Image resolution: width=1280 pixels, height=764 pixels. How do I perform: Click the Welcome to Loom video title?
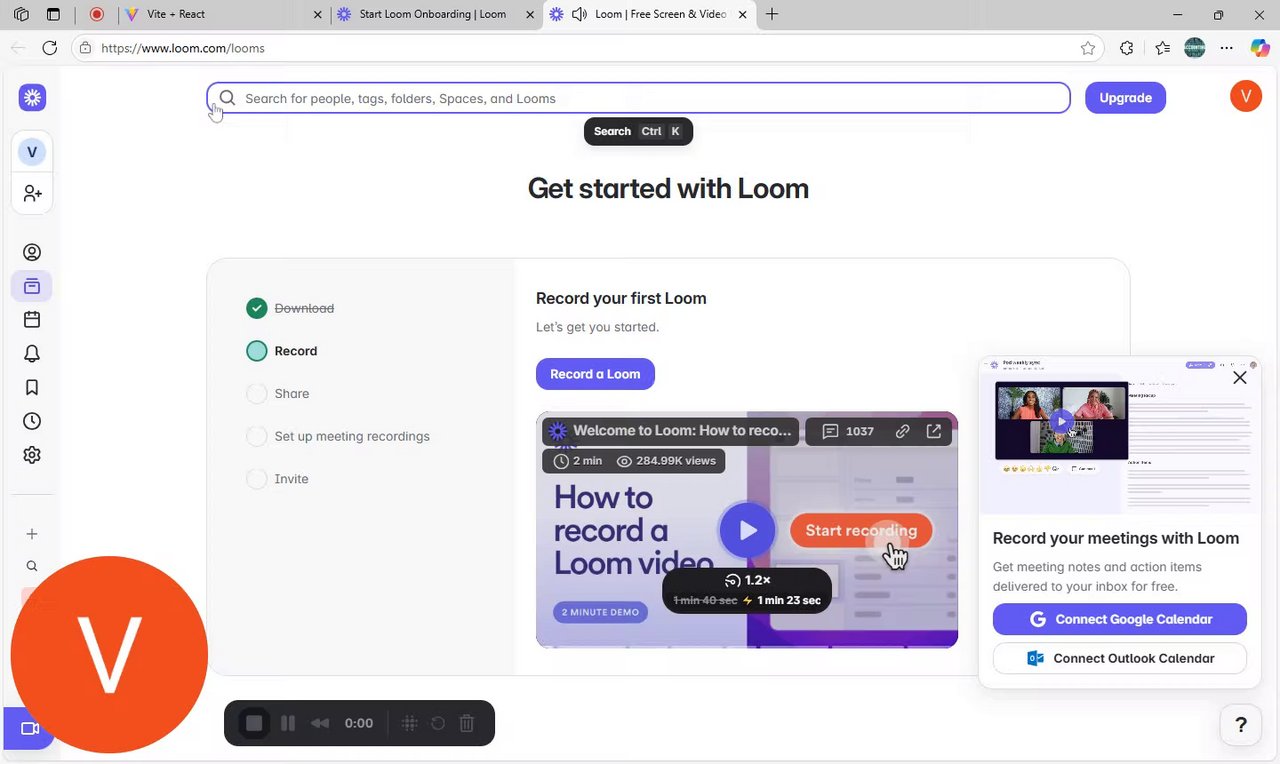(x=683, y=431)
